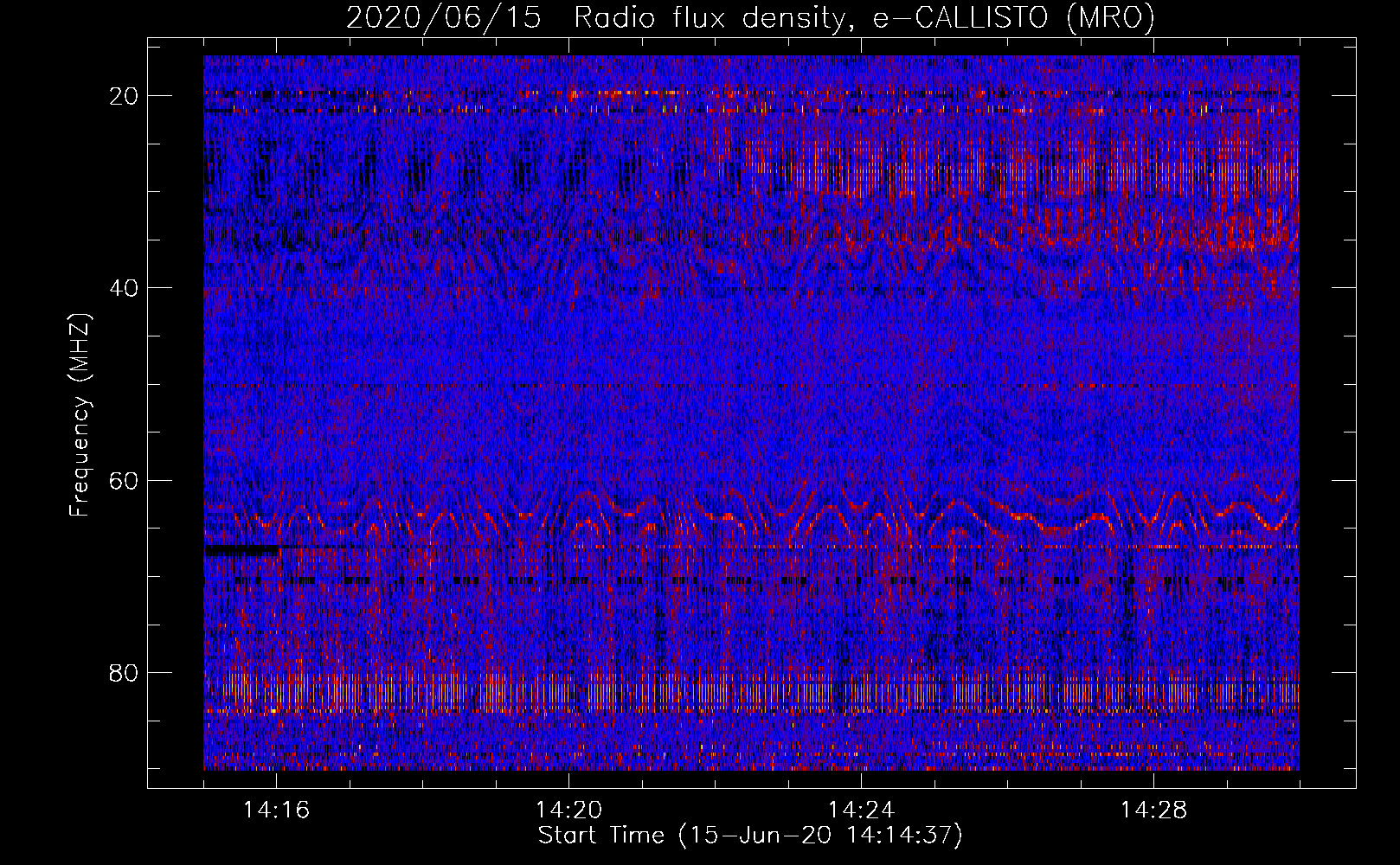Click the 'Frequency (MHZ)' axis label
This screenshot has height=865, width=1400.
80,415
